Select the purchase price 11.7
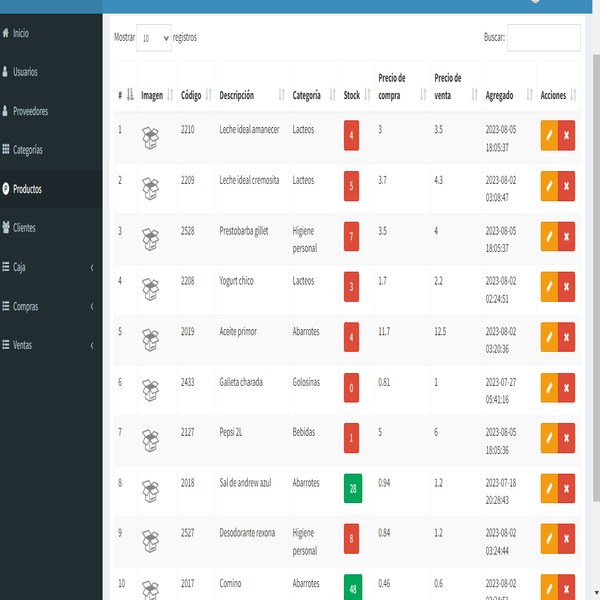600x600 pixels. pos(384,331)
